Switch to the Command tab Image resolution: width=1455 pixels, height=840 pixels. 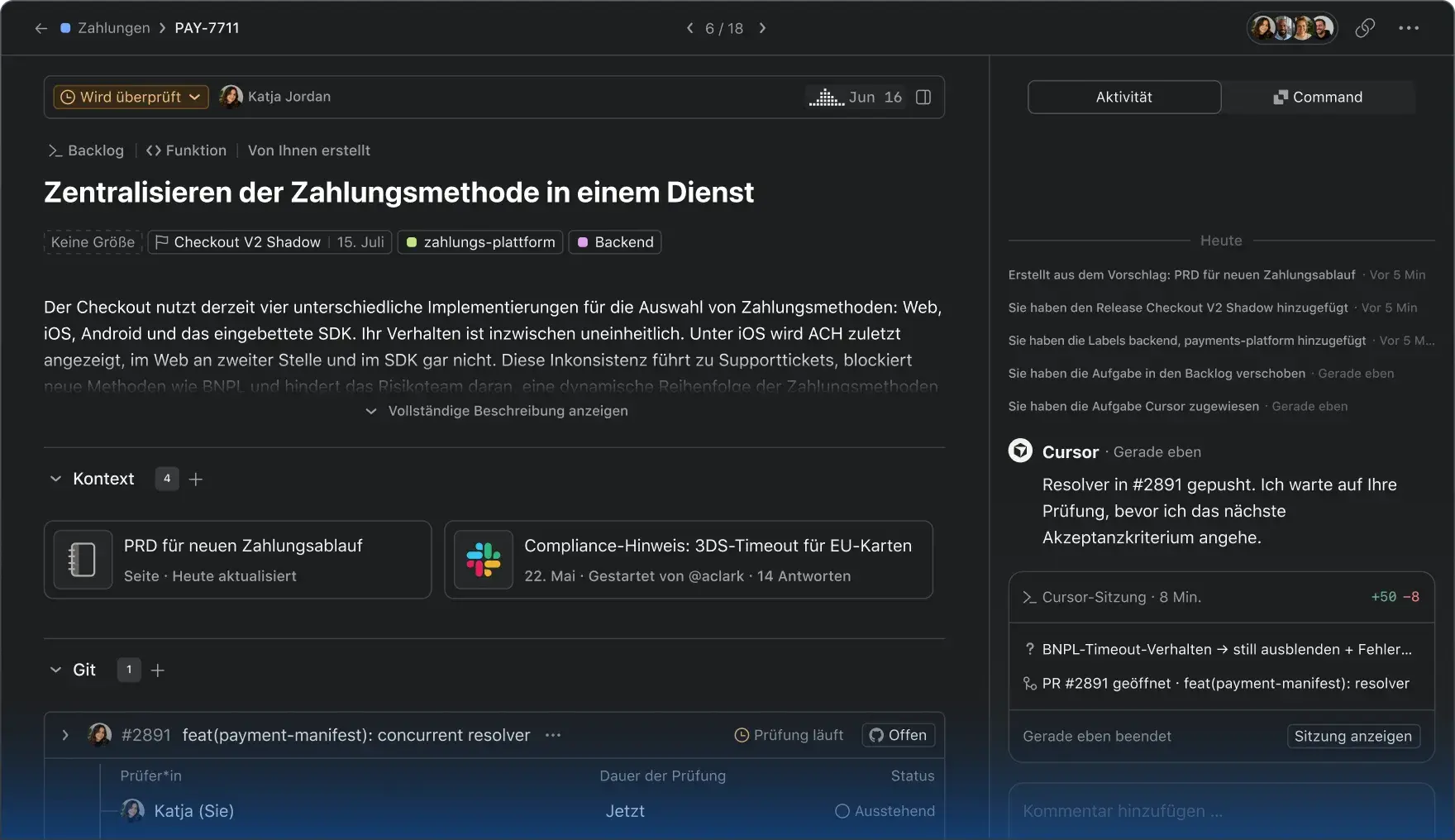pyautogui.click(x=1319, y=97)
